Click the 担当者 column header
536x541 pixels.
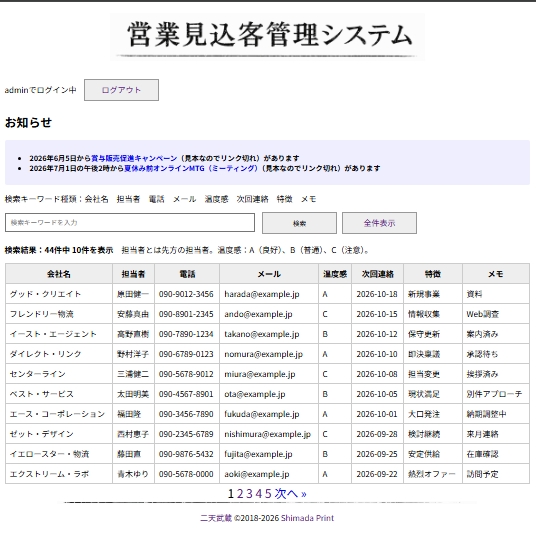point(133,274)
